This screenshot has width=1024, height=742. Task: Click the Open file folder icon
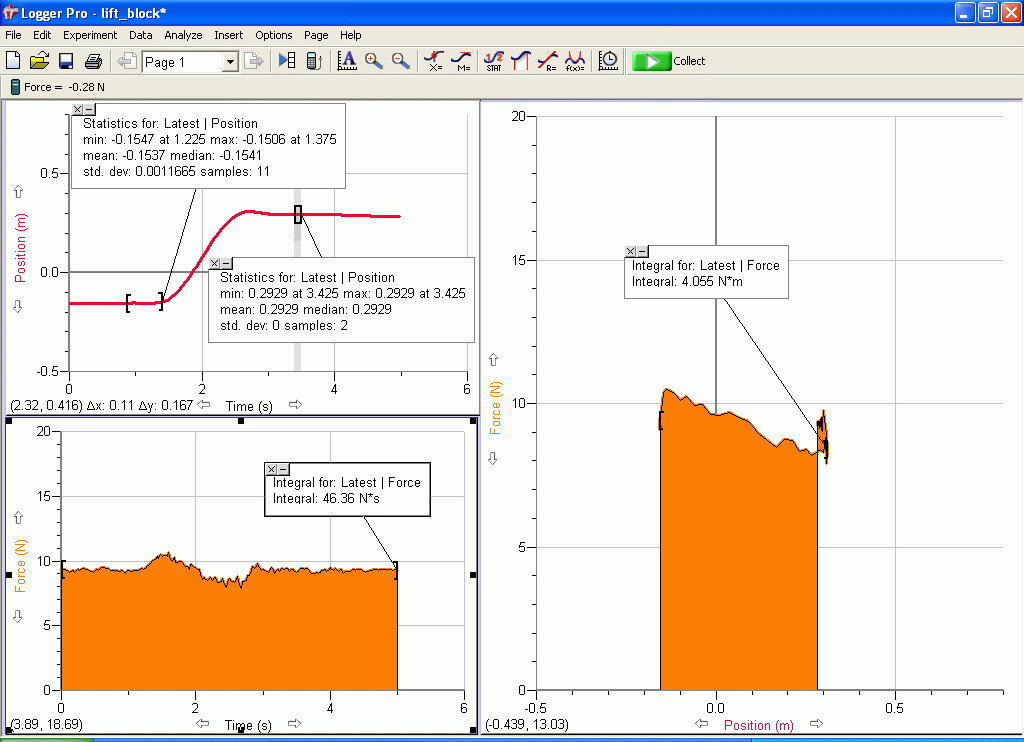tap(40, 61)
